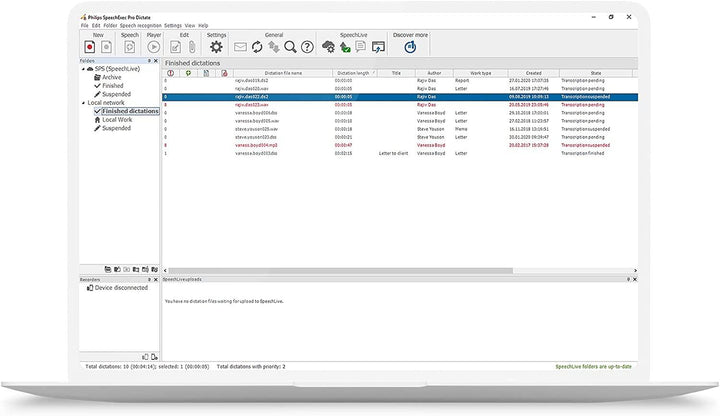Click the Discover more blue icon
The image size is (720, 416).
[410, 47]
